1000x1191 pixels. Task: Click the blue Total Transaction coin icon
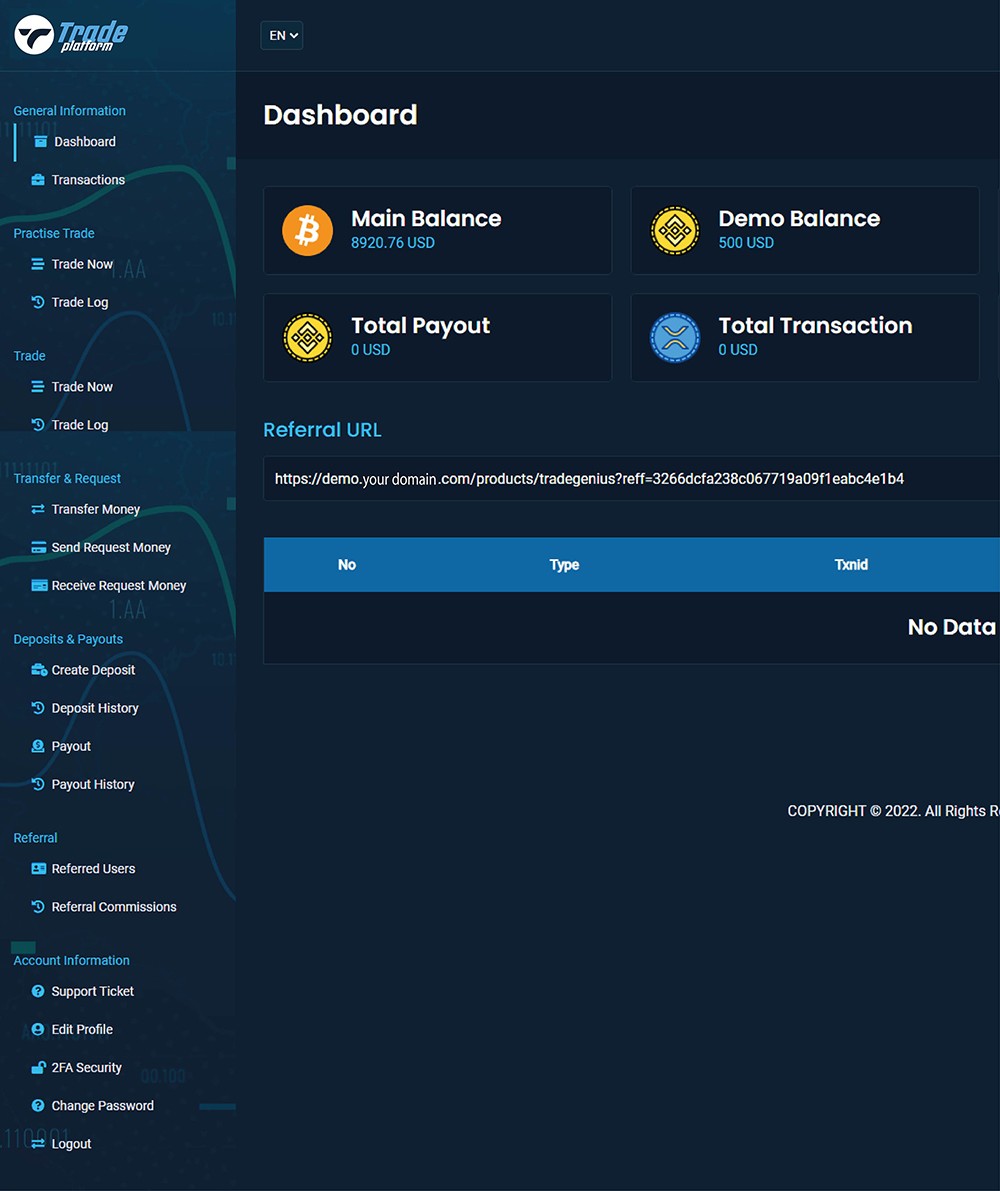pos(675,337)
